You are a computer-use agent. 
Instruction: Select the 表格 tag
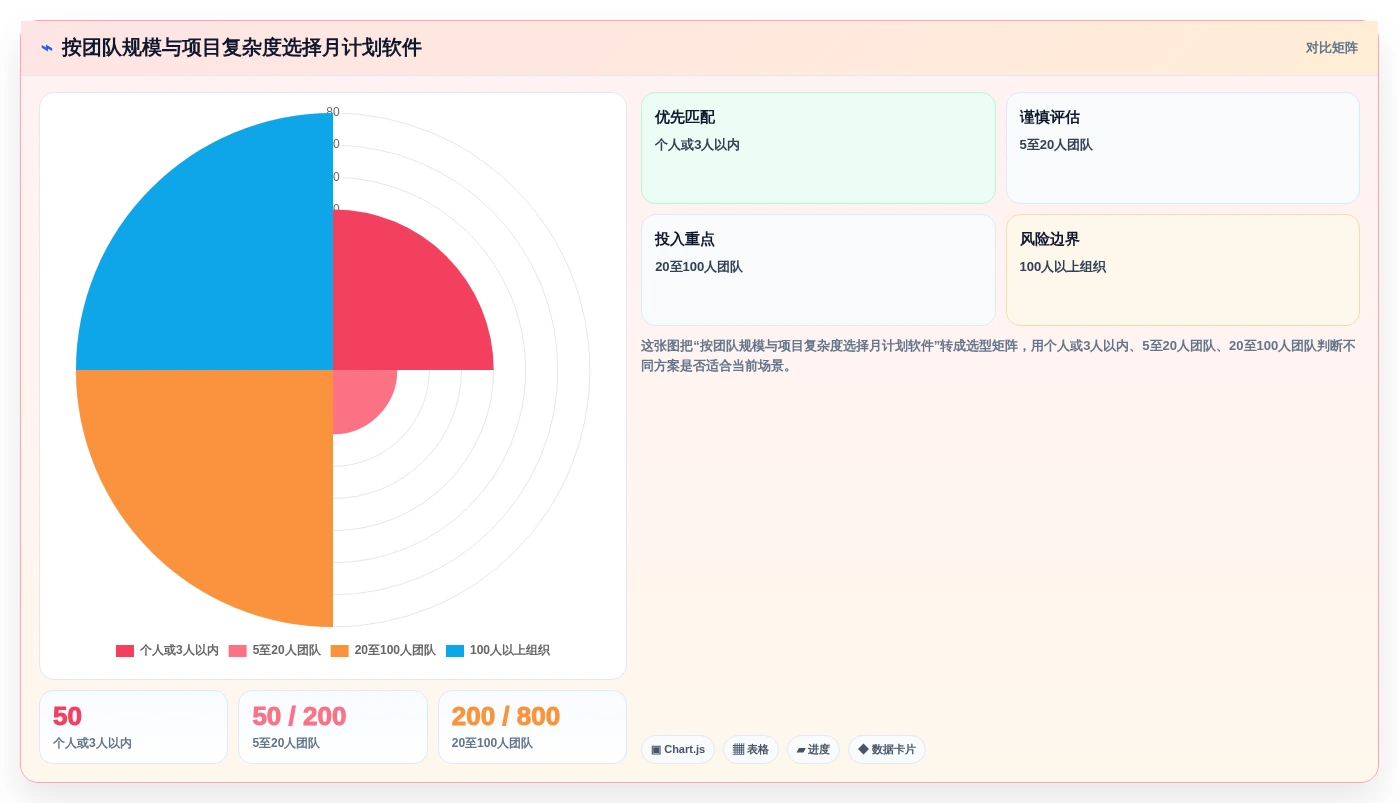pyautogui.click(x=751, y=750)
